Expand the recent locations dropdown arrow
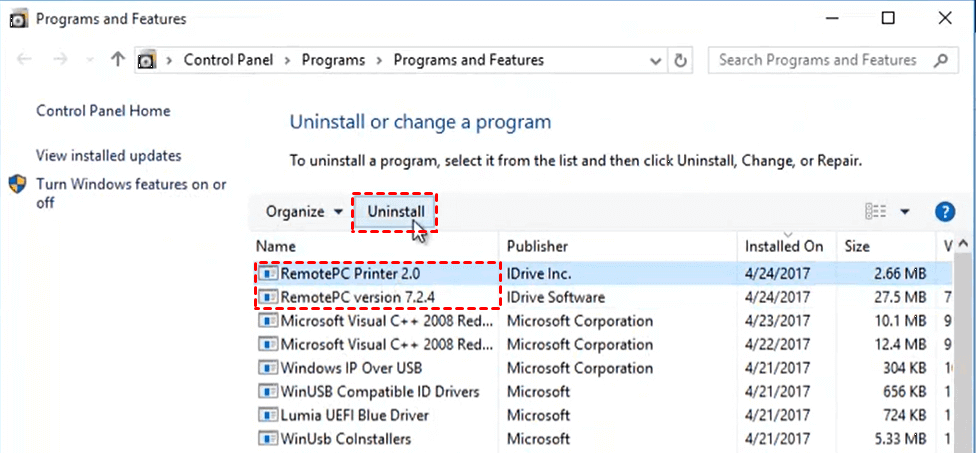Viewport: 980px width, 453px height. [x=90, y=60]
